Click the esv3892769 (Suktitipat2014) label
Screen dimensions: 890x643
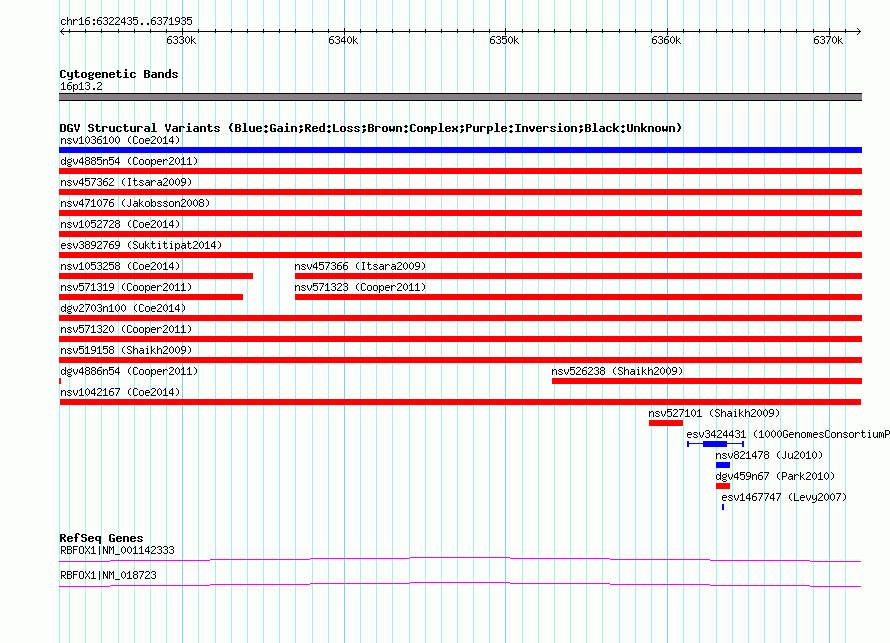[x=141, y=245]
